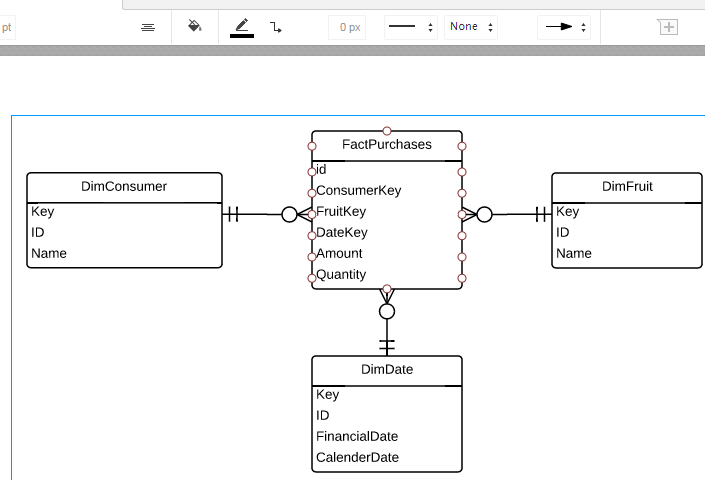This screenshot has height=480, width=705.
Task: Click the FinancialDate field in DimDate
Action: click(x=357, y=436)
